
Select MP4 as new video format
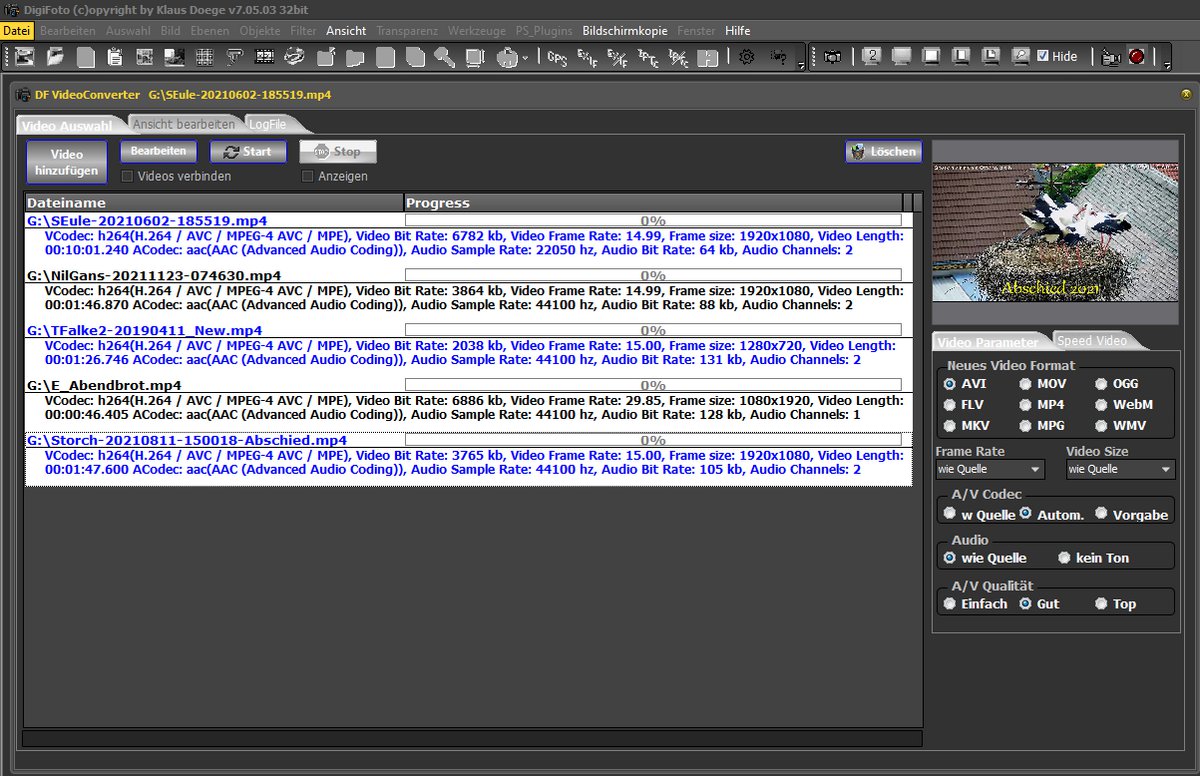pos(1026,405)
